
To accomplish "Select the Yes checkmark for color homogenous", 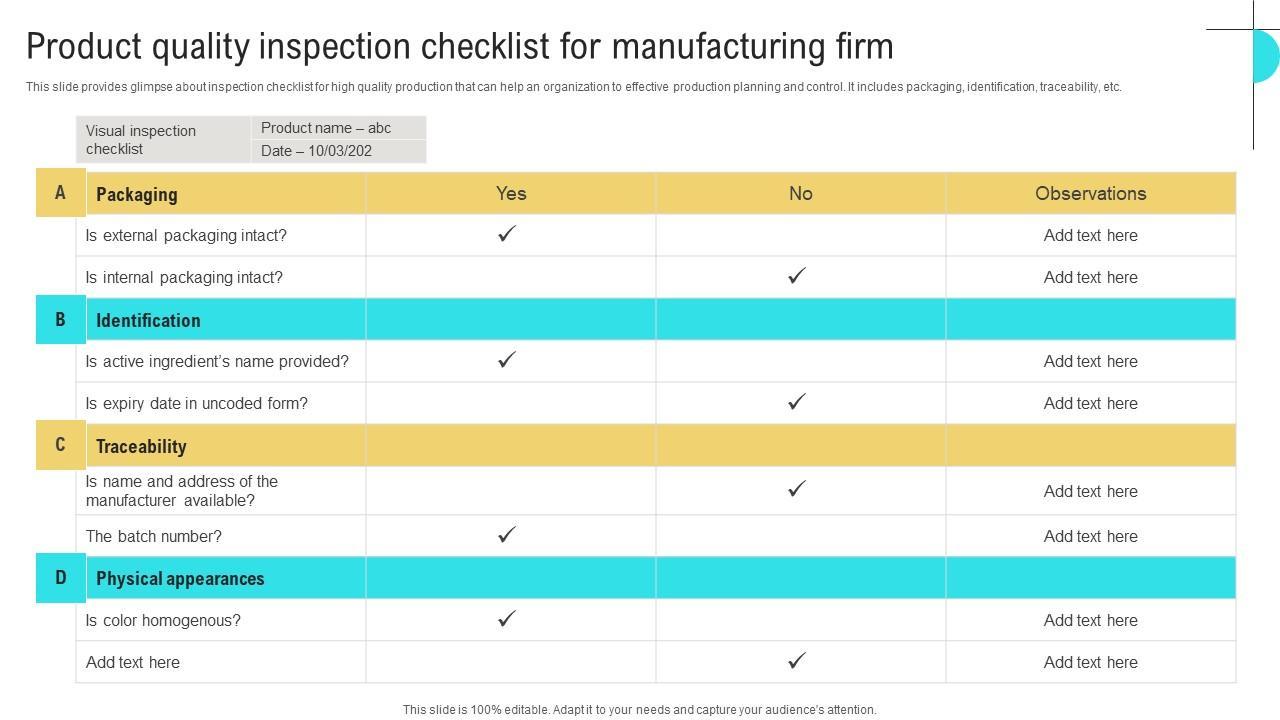I will (507, 619).
